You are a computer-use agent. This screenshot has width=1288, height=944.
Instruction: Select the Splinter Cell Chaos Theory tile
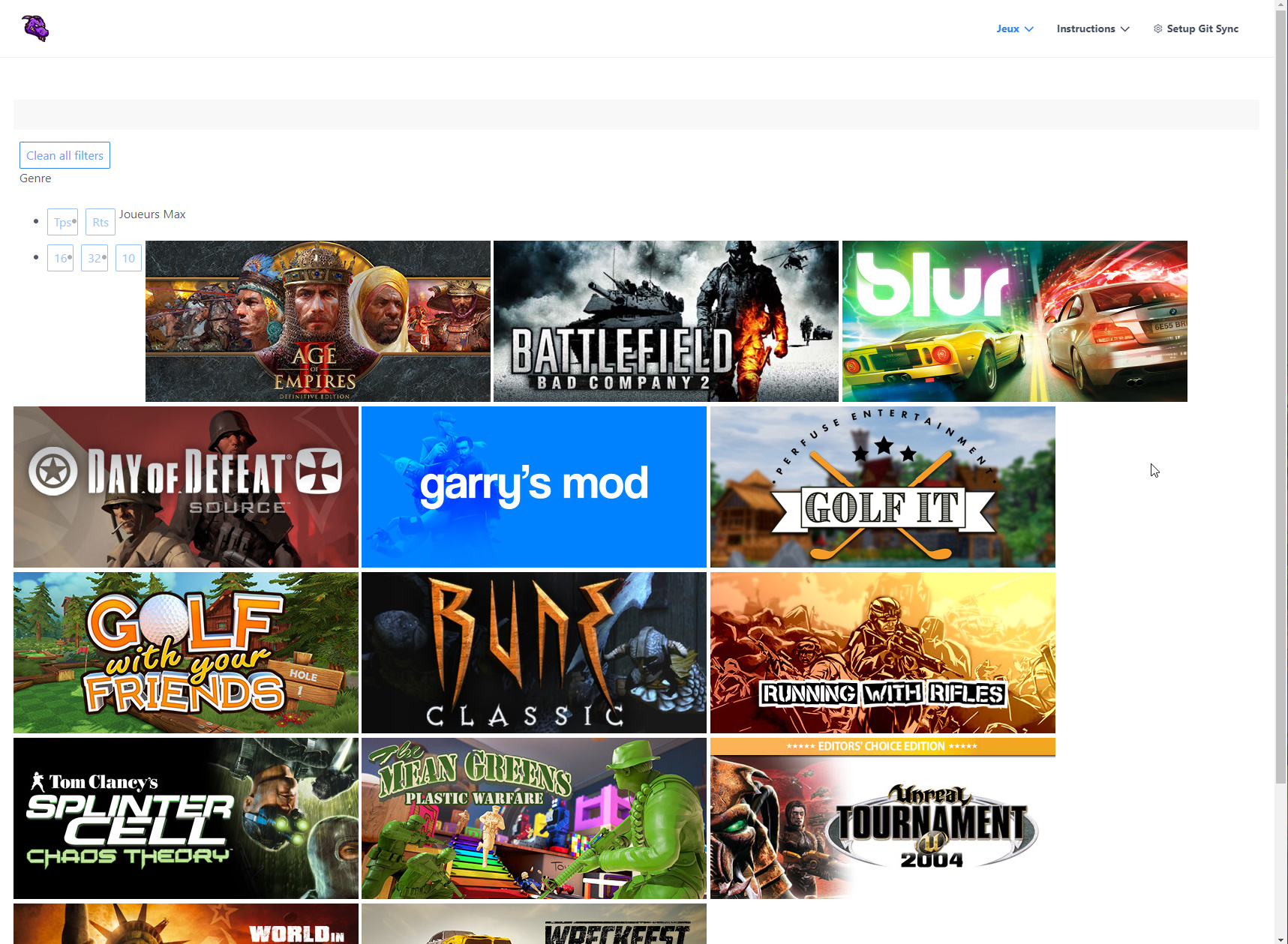pos(186,818)
